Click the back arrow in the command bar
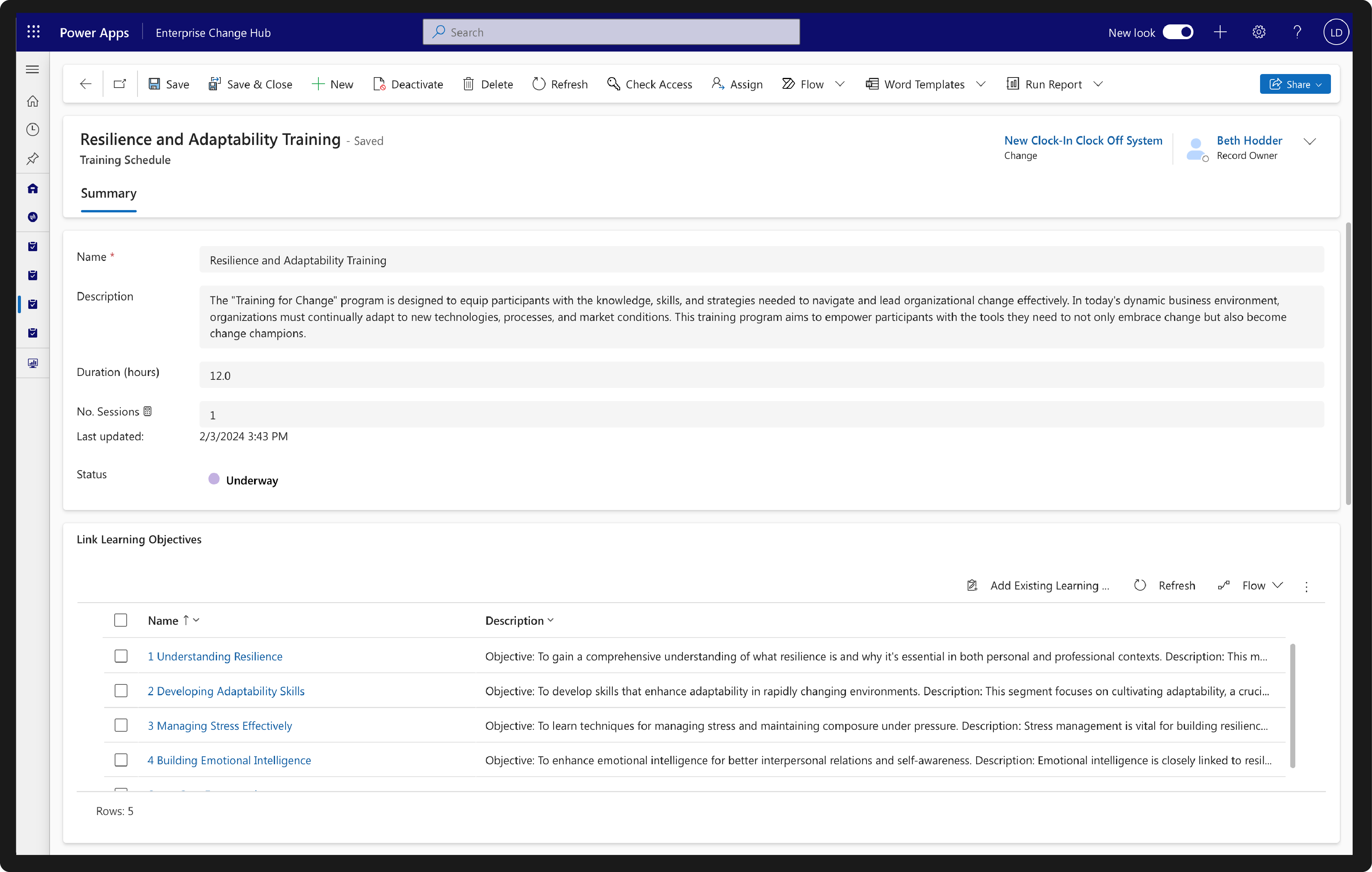This screenshot has height=872, width=1372. (86, 84)
